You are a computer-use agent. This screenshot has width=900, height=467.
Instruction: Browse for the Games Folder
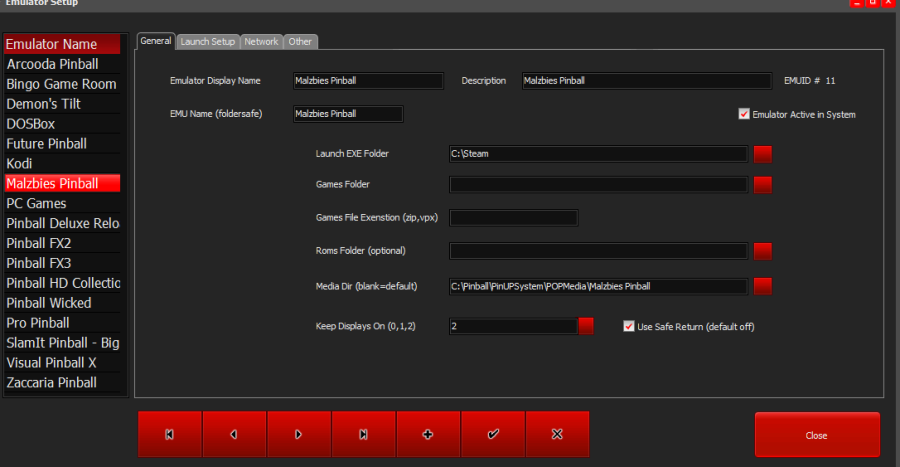[x=763, y=185]
